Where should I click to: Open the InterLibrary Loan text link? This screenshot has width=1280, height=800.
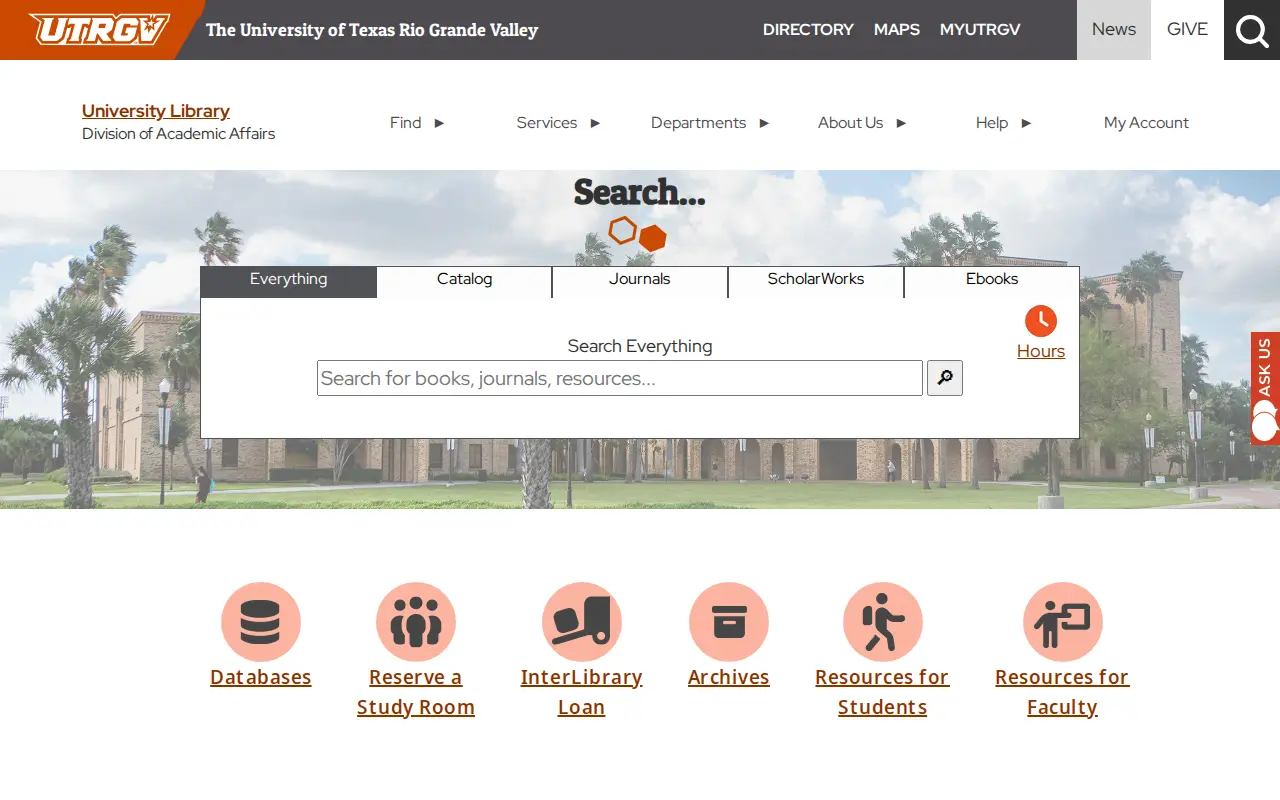click(x=582, y=692)
